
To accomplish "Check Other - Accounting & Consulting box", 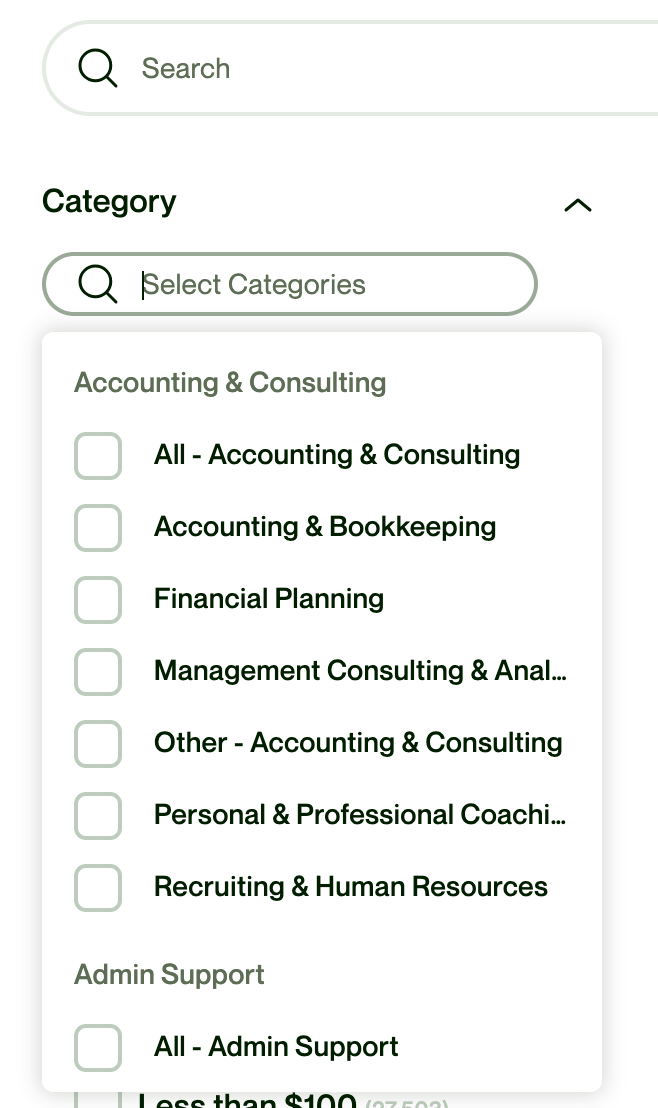I will 98,744.
